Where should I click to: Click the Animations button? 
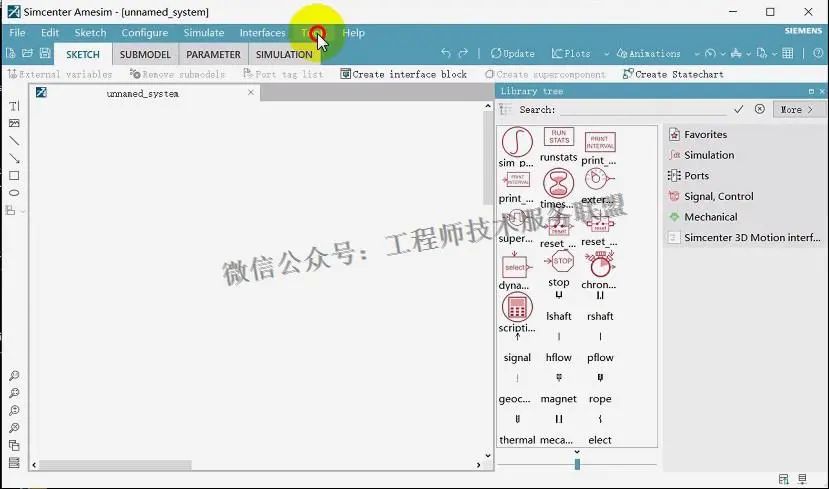click(648, 53)
